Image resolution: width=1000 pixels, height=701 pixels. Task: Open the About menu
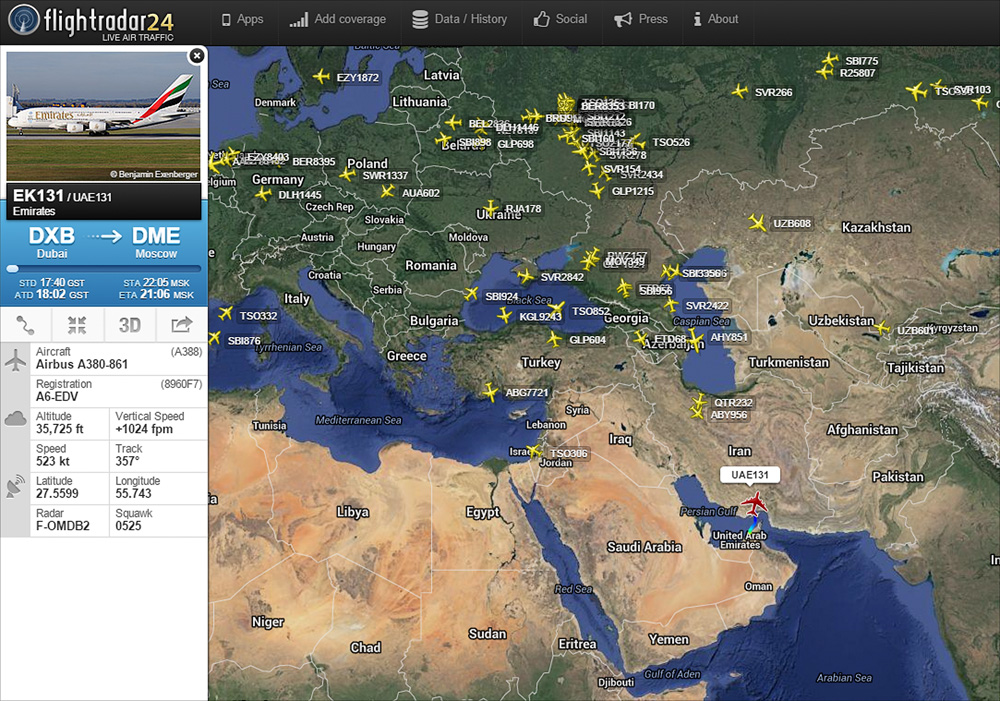pos(716,19)
